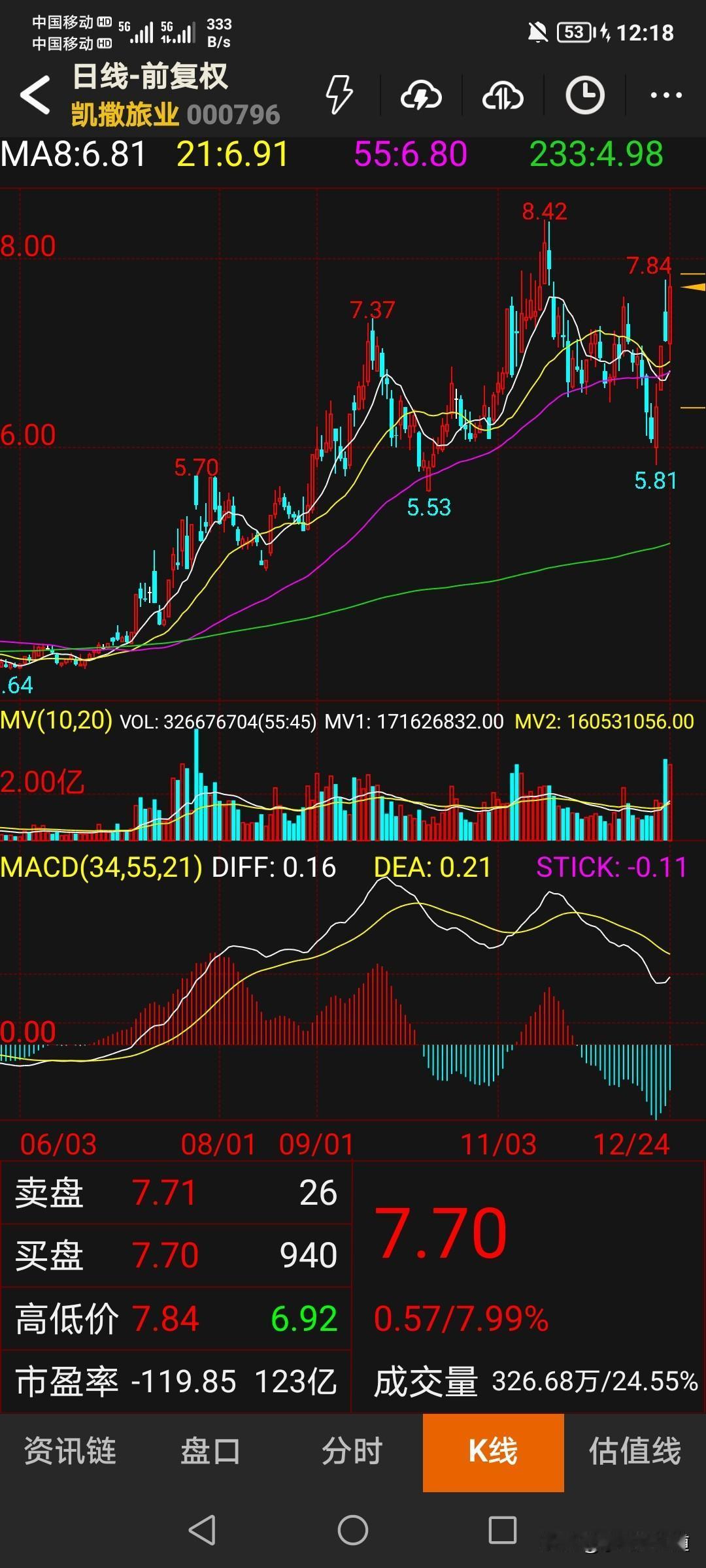Switch to the 盘口 tab
Image resolution: width=706 pixels, height=1568 pixels.
pyautogui.click(x=210, y=1451)
